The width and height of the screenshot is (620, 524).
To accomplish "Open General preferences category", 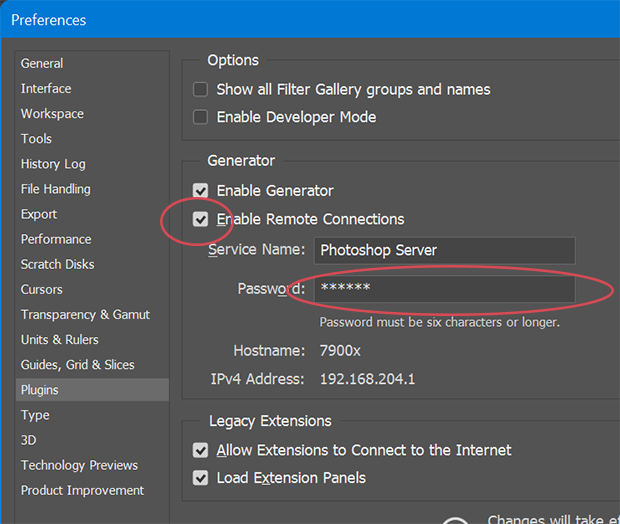I will click(x=42, y=63).
